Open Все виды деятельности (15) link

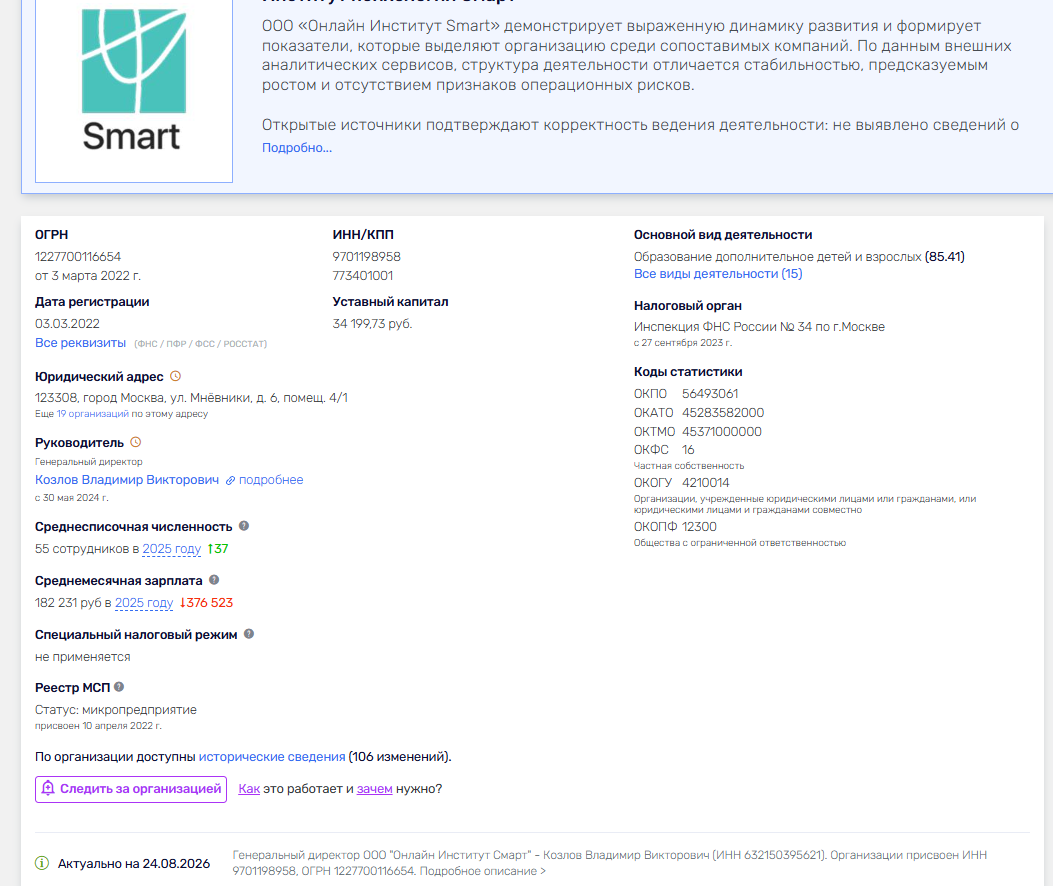(x=718, y=274)
